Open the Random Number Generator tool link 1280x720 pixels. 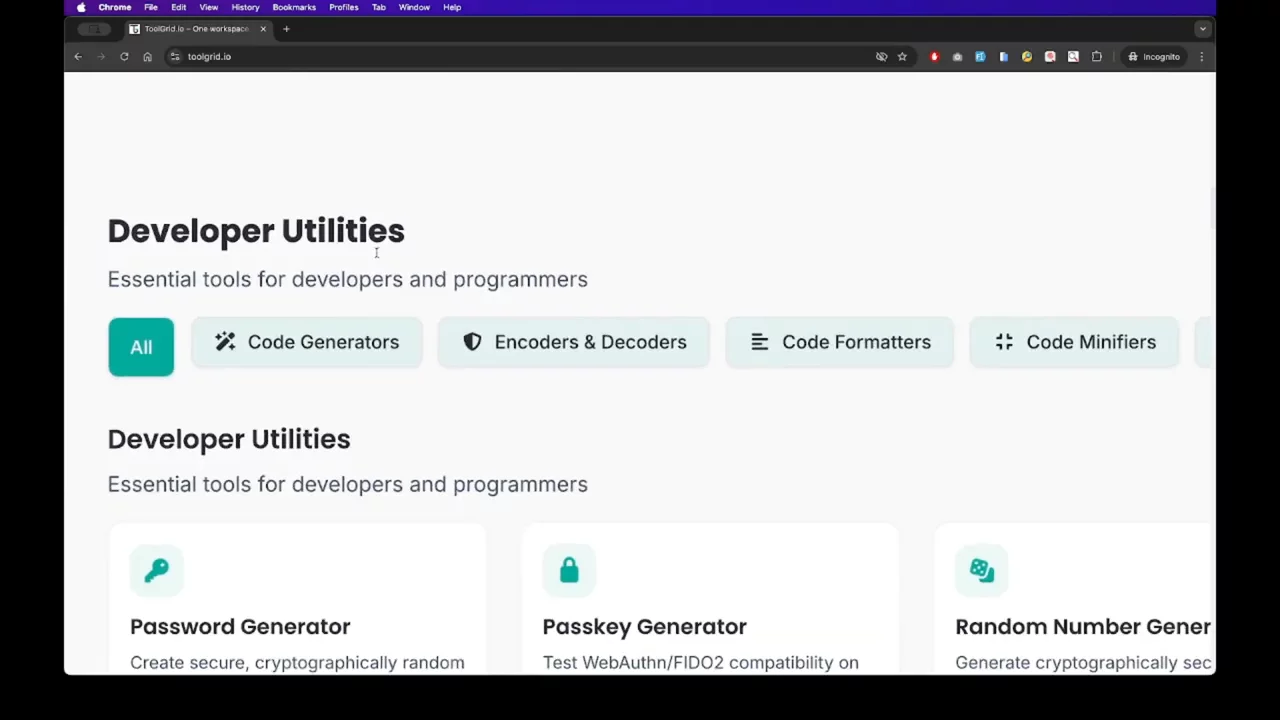pyautogui.click(x=1083, y=627)
